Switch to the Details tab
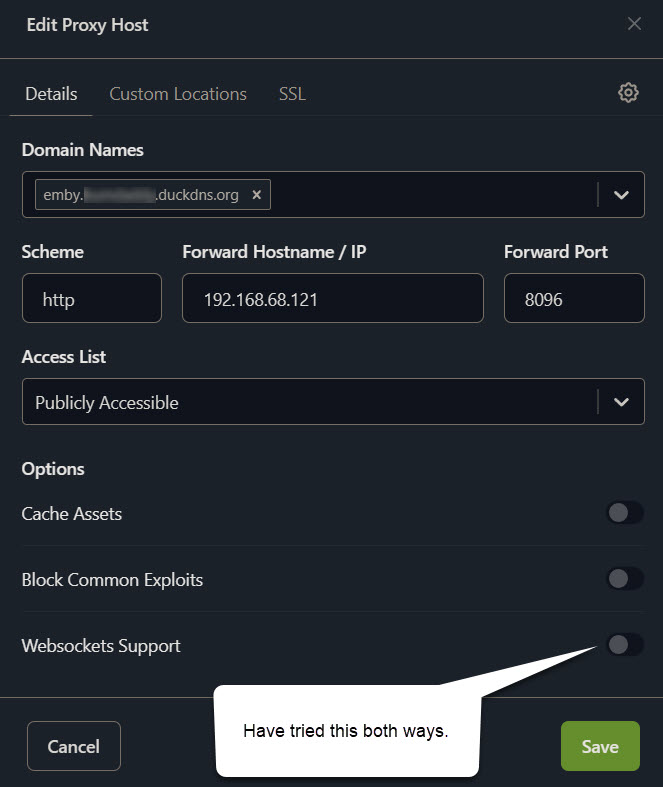Image resolution: width=663 pixels, height=787 pixels. 51,94
